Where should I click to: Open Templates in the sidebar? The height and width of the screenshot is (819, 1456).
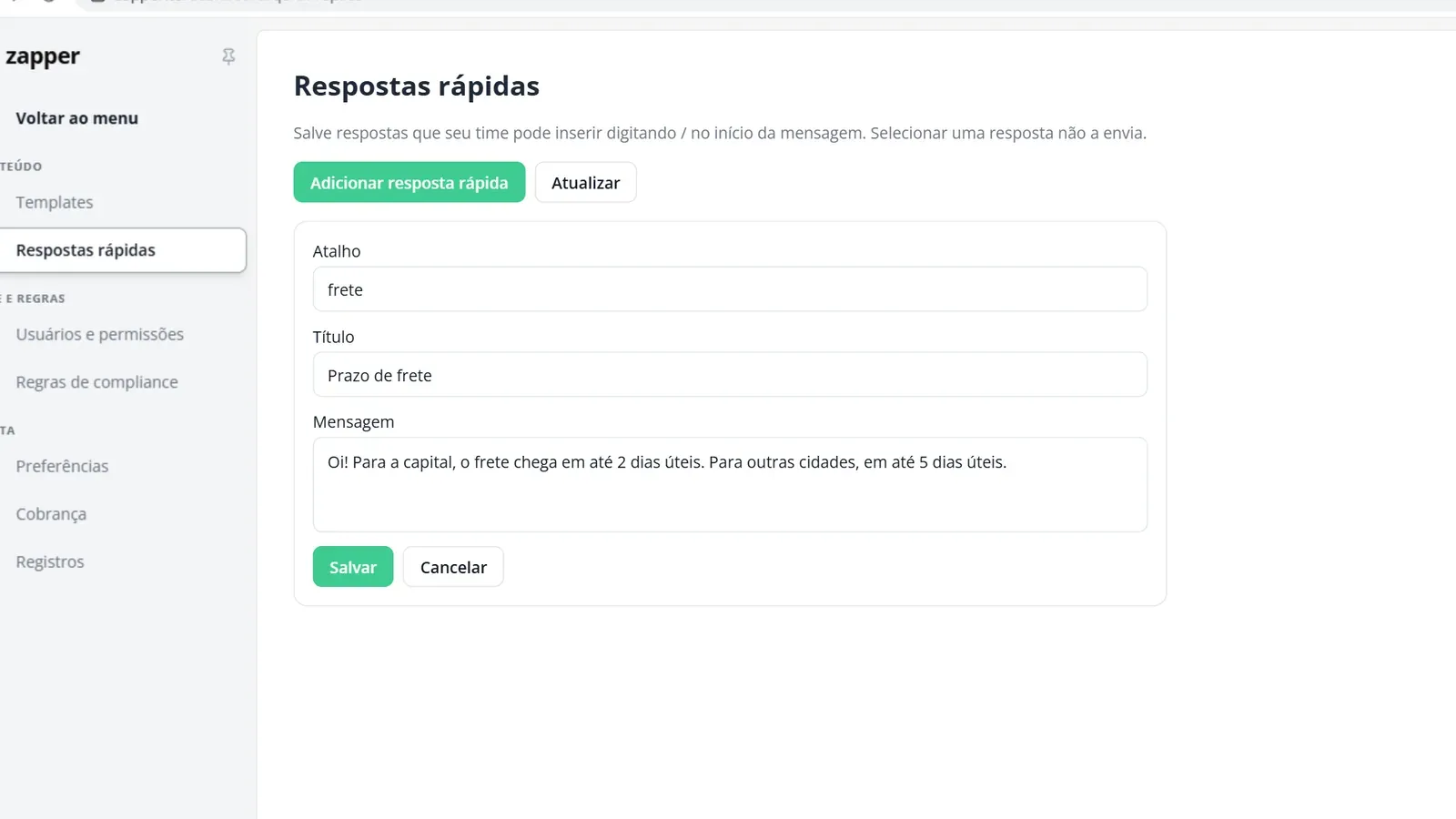click(55, 202)
